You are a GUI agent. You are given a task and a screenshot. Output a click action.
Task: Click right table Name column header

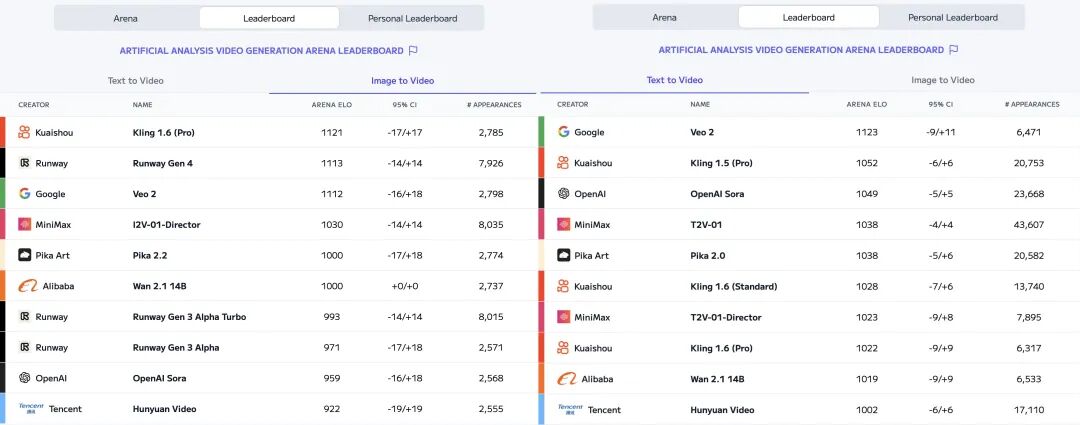700,105
